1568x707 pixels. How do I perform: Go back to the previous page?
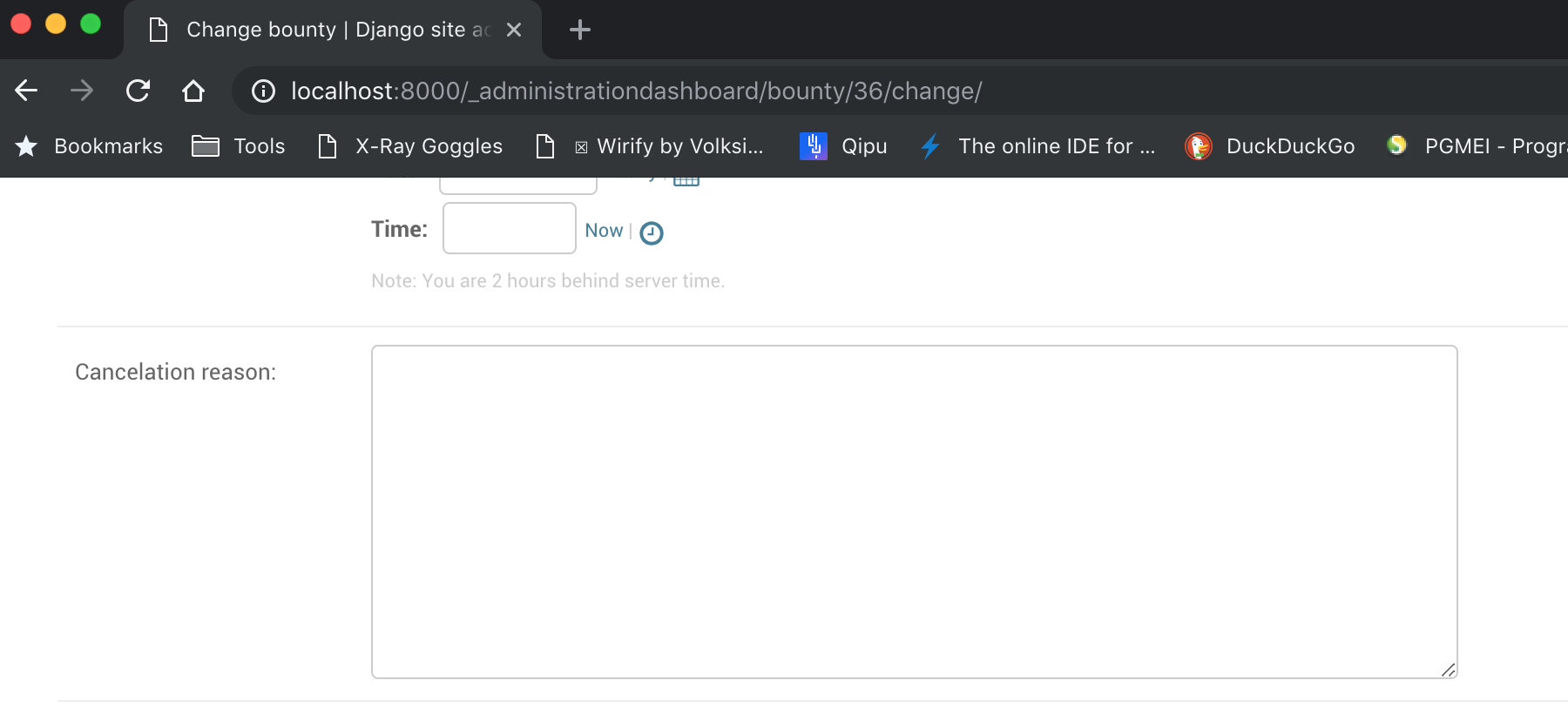pos(26,91)
